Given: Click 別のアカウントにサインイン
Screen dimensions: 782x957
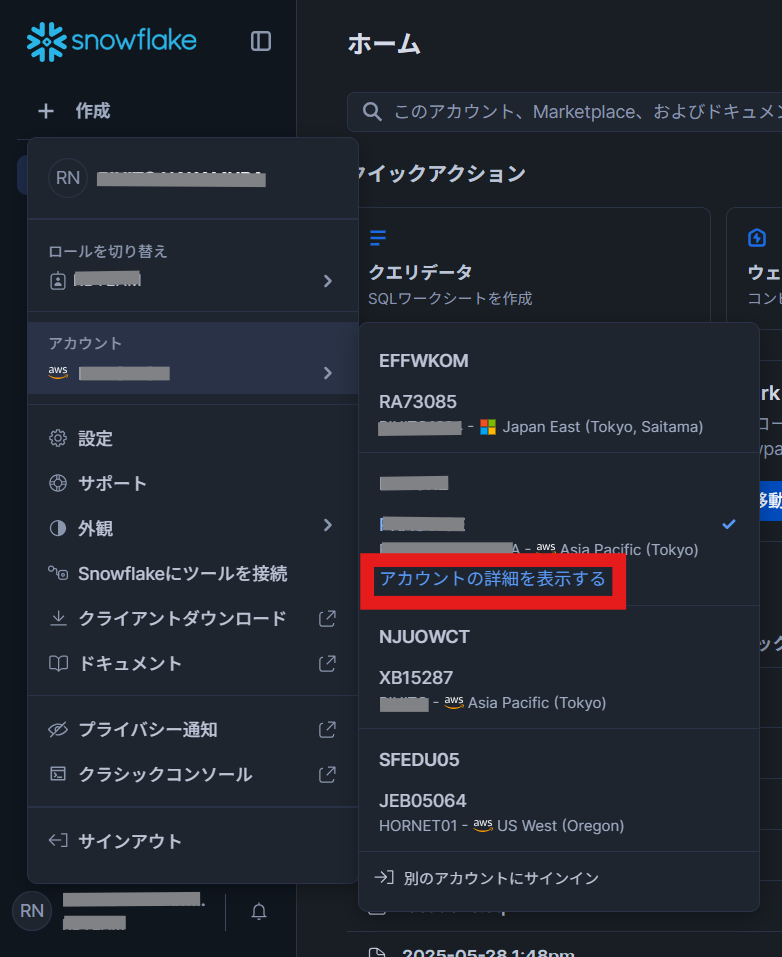Looking at the screenshot, I should tap(501, 878).
